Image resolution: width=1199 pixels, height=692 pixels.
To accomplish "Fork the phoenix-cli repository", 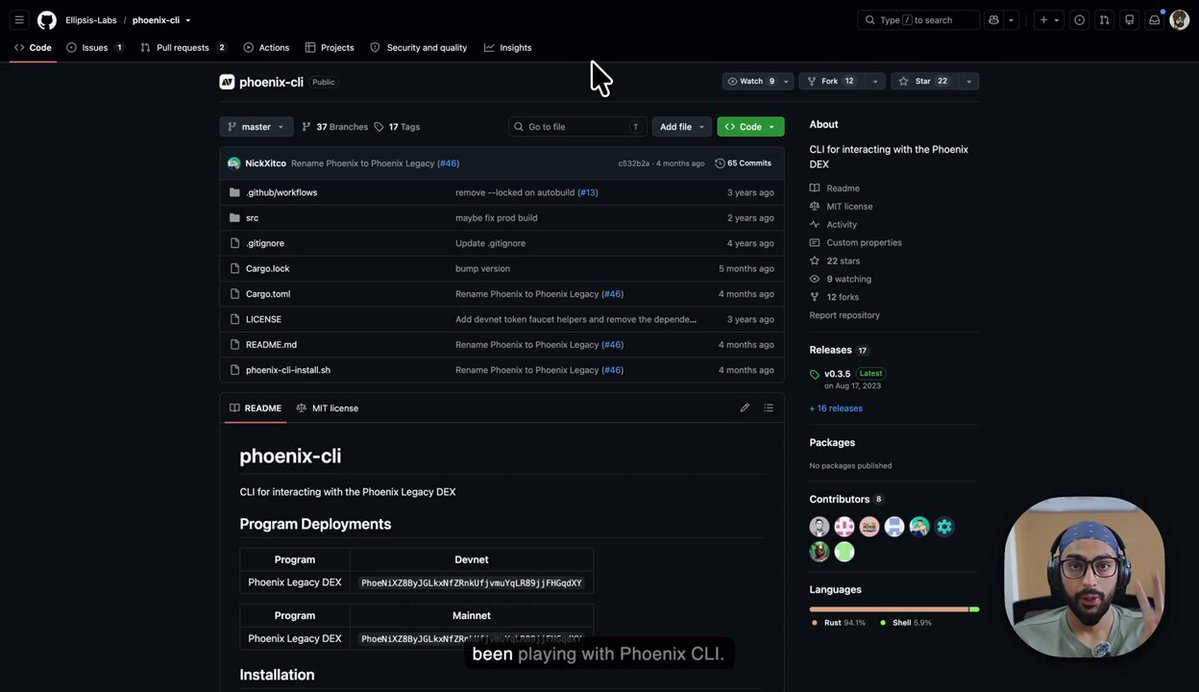I will [832, 81].
